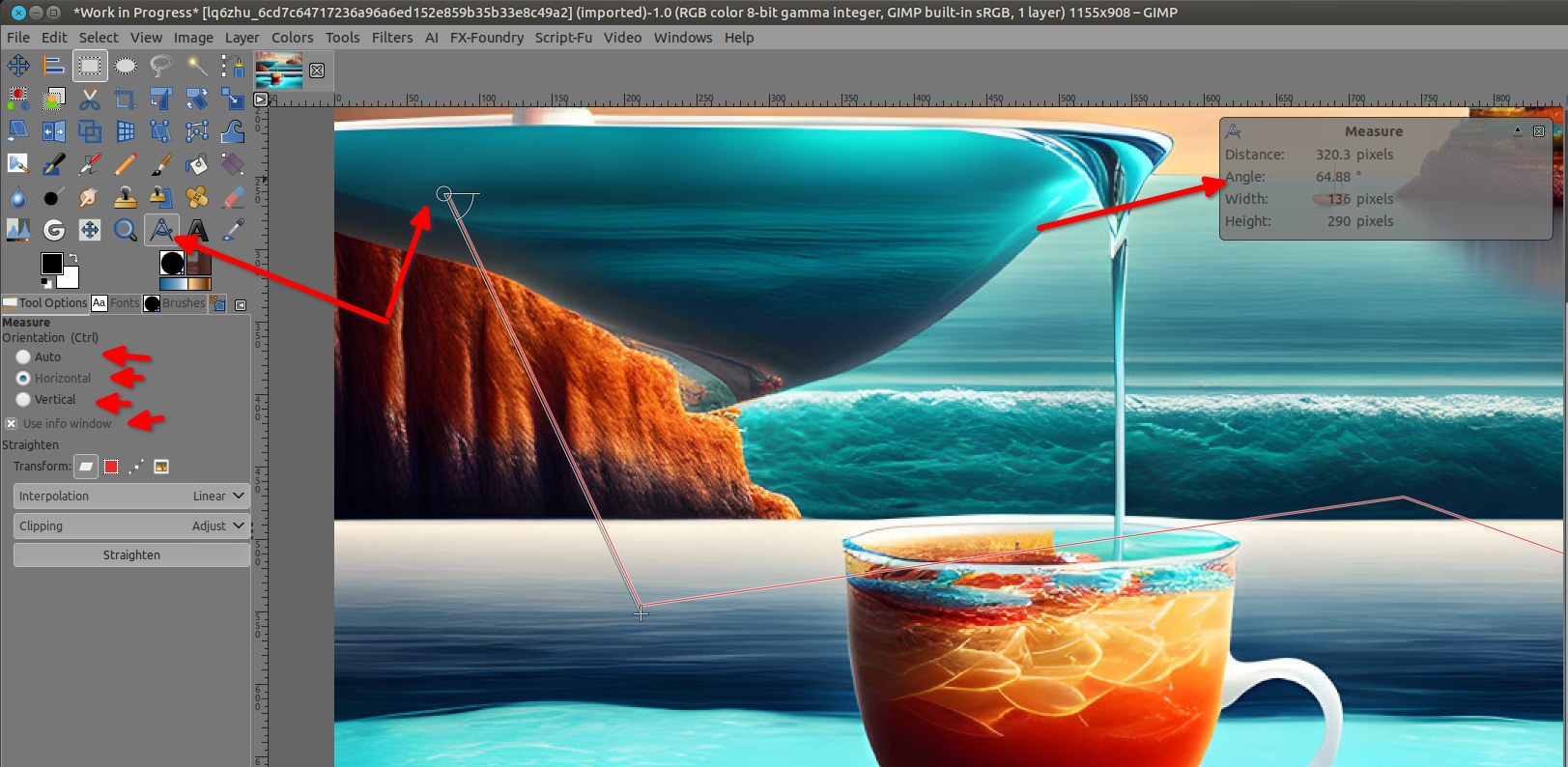Viewport: 1568px width, 767px height.
Task: Open the Clipping dropdown
Action: pyautogui.click(x=131, y=526)
